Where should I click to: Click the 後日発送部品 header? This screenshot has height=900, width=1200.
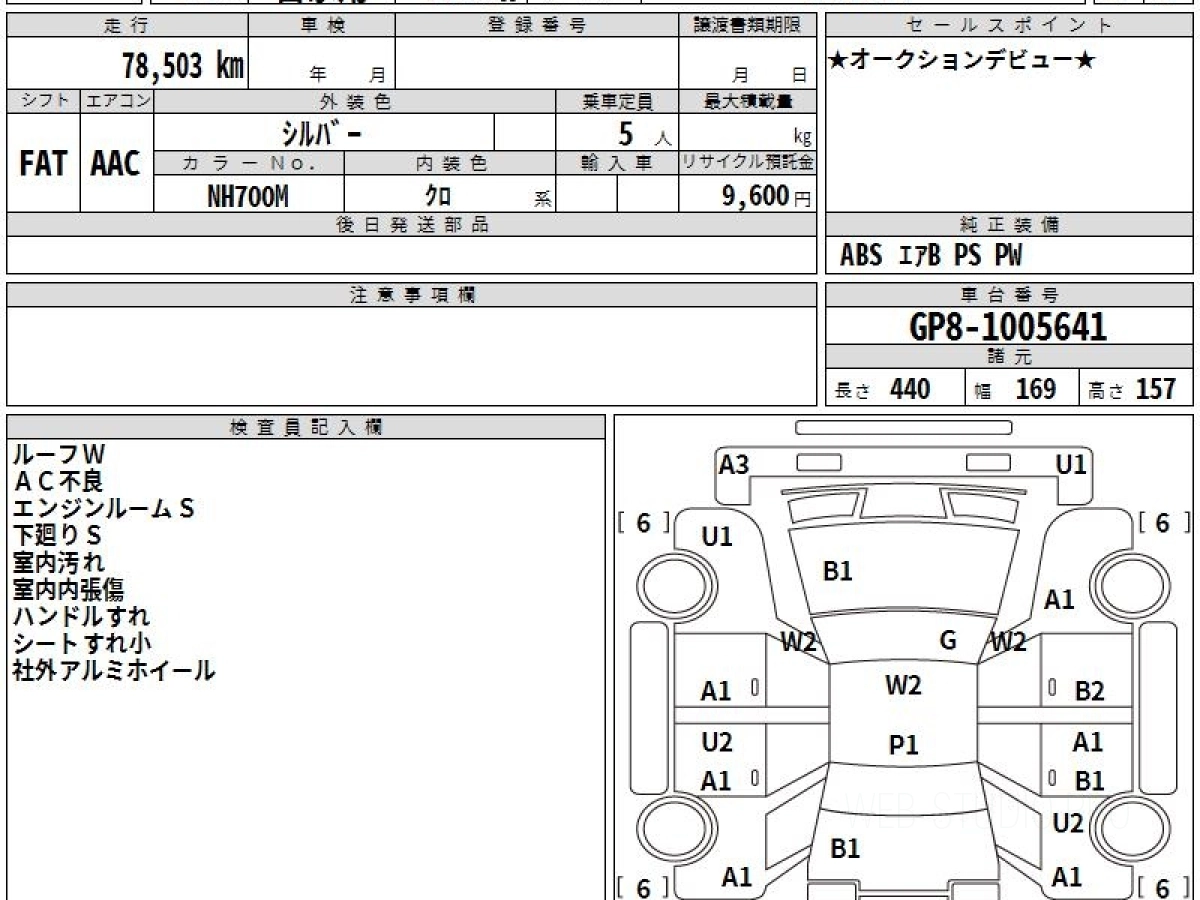[412, 225]
